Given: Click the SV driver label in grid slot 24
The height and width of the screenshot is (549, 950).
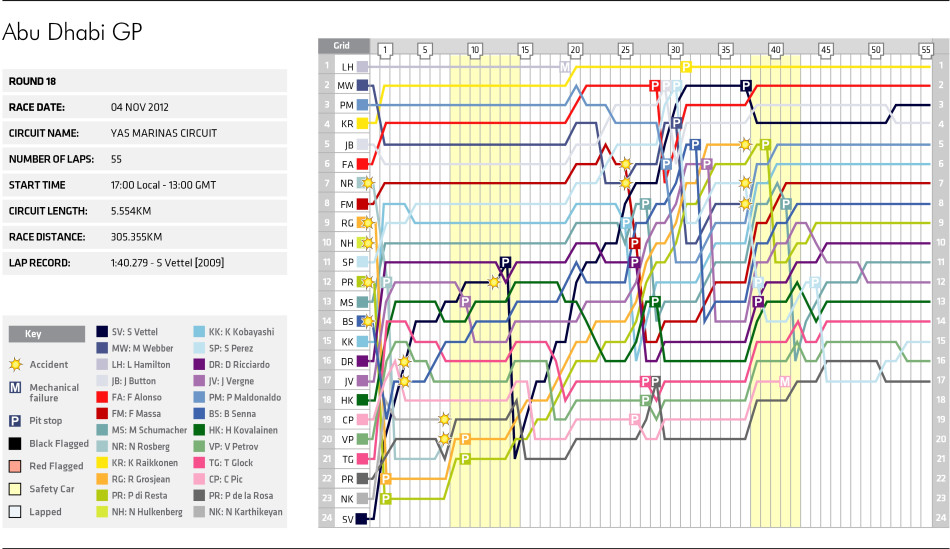Looking at the screenshot, I should (347, 518).
